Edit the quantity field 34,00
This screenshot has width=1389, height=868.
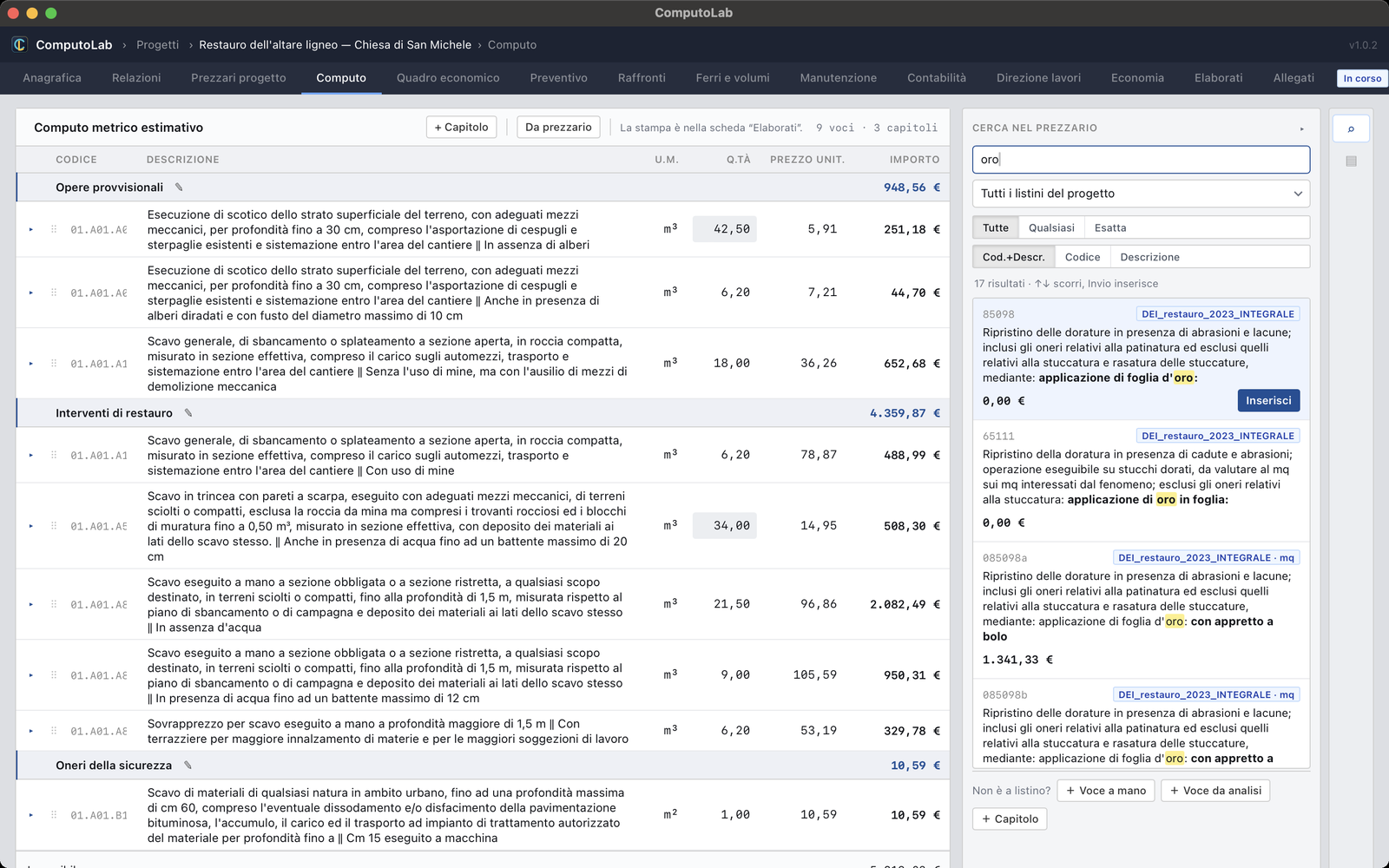coord(724,526)
